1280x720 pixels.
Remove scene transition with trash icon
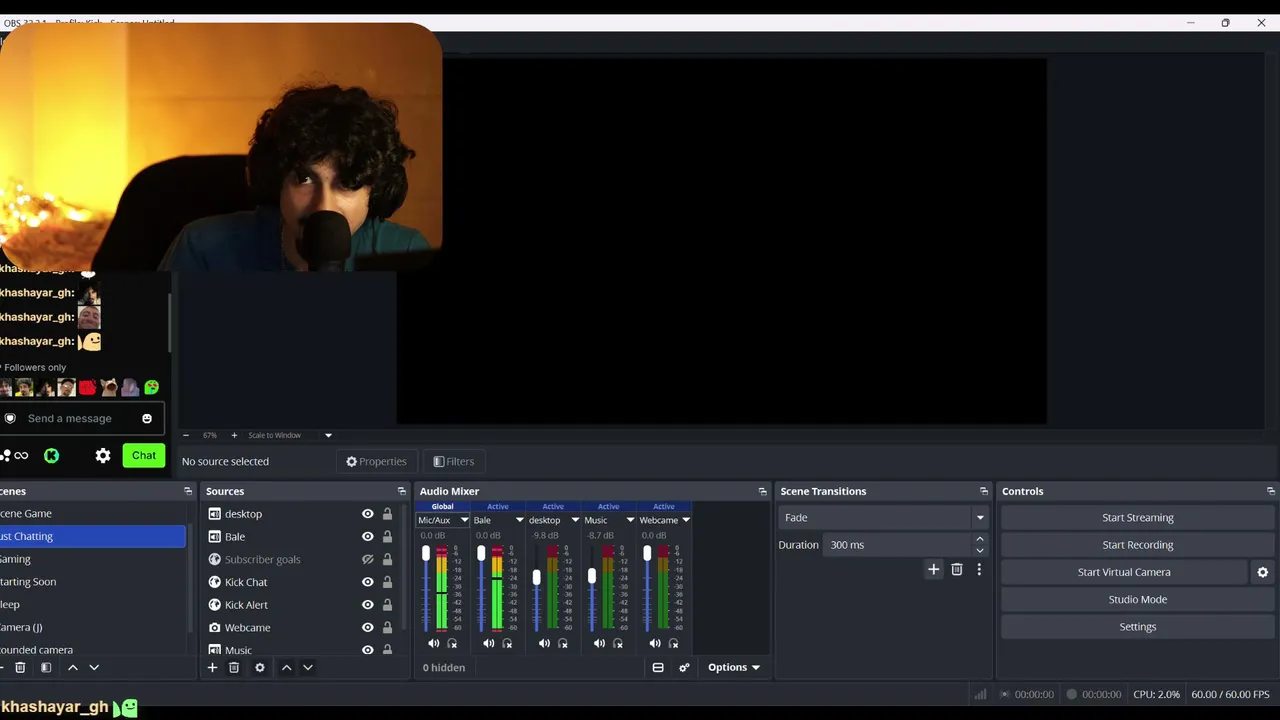(957, 569)
